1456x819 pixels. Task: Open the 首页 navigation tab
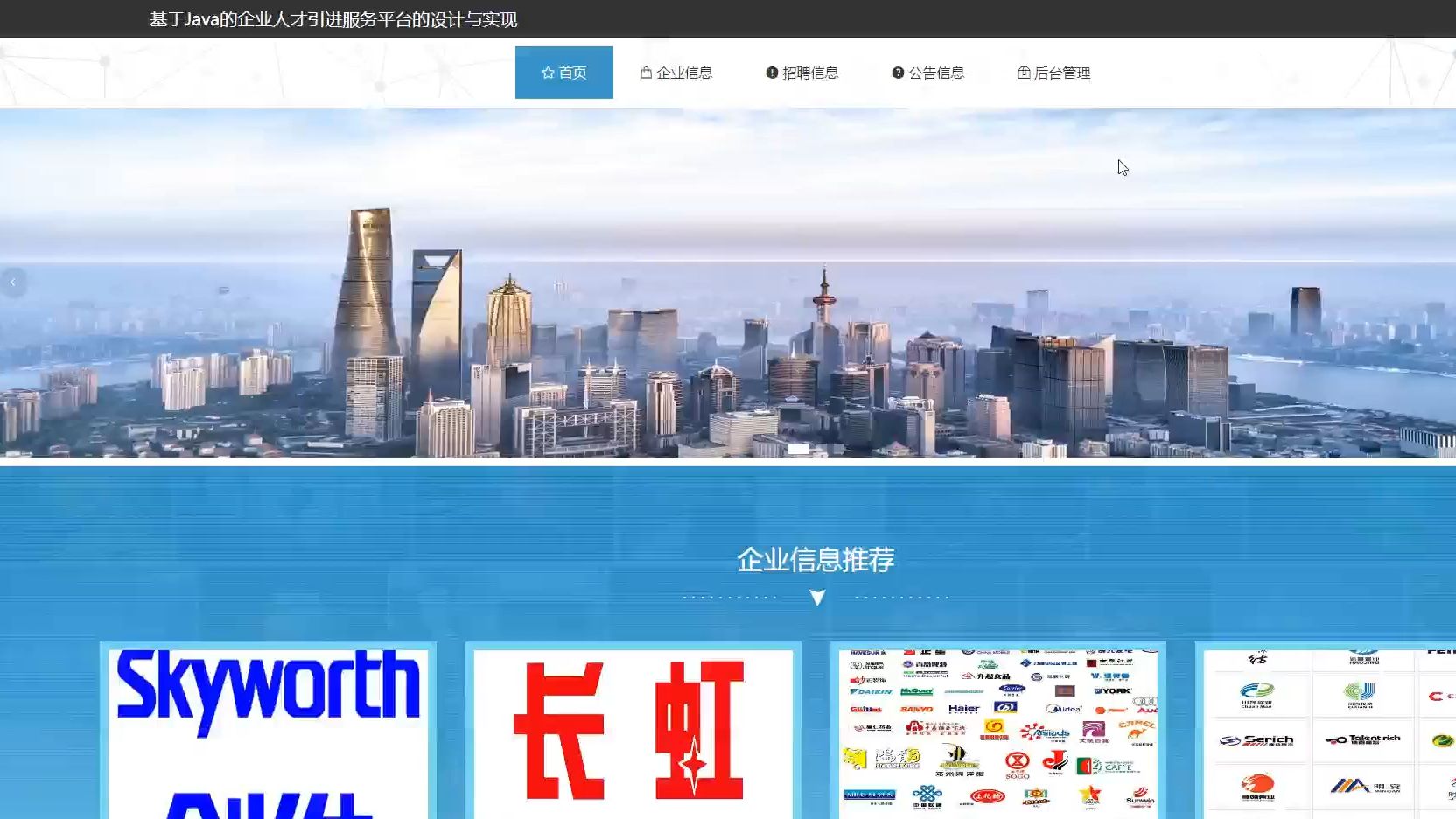pos(564,73)
